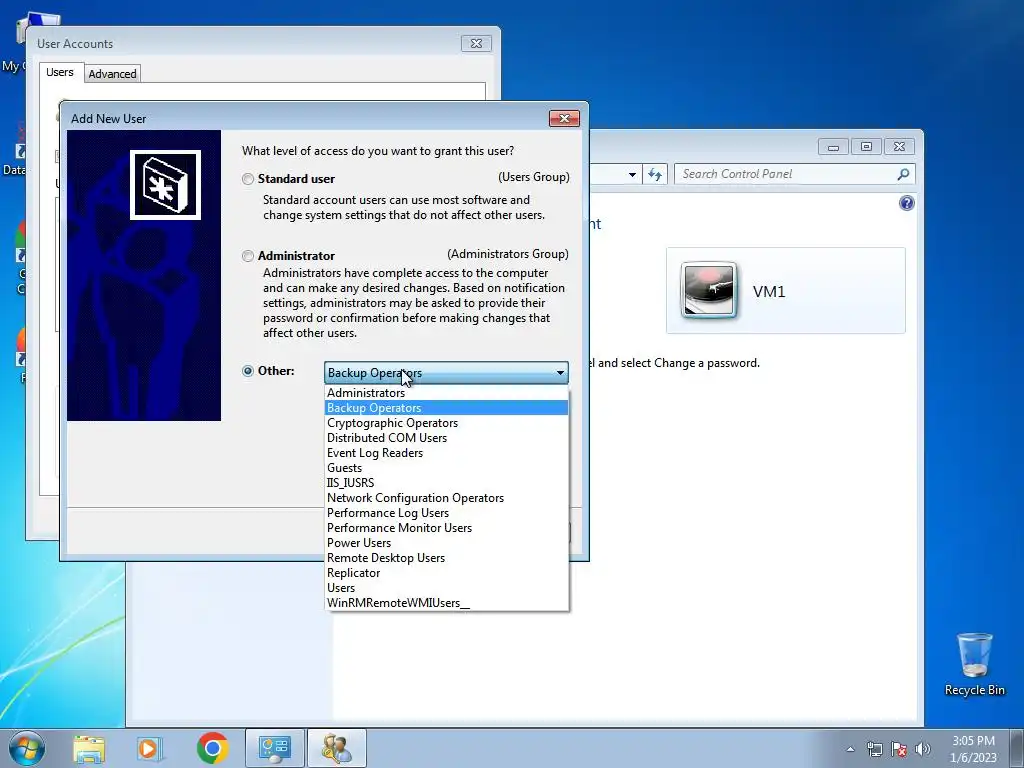
Task: Pick Network Configuration Operators group
Action: (x=446, y=498)
